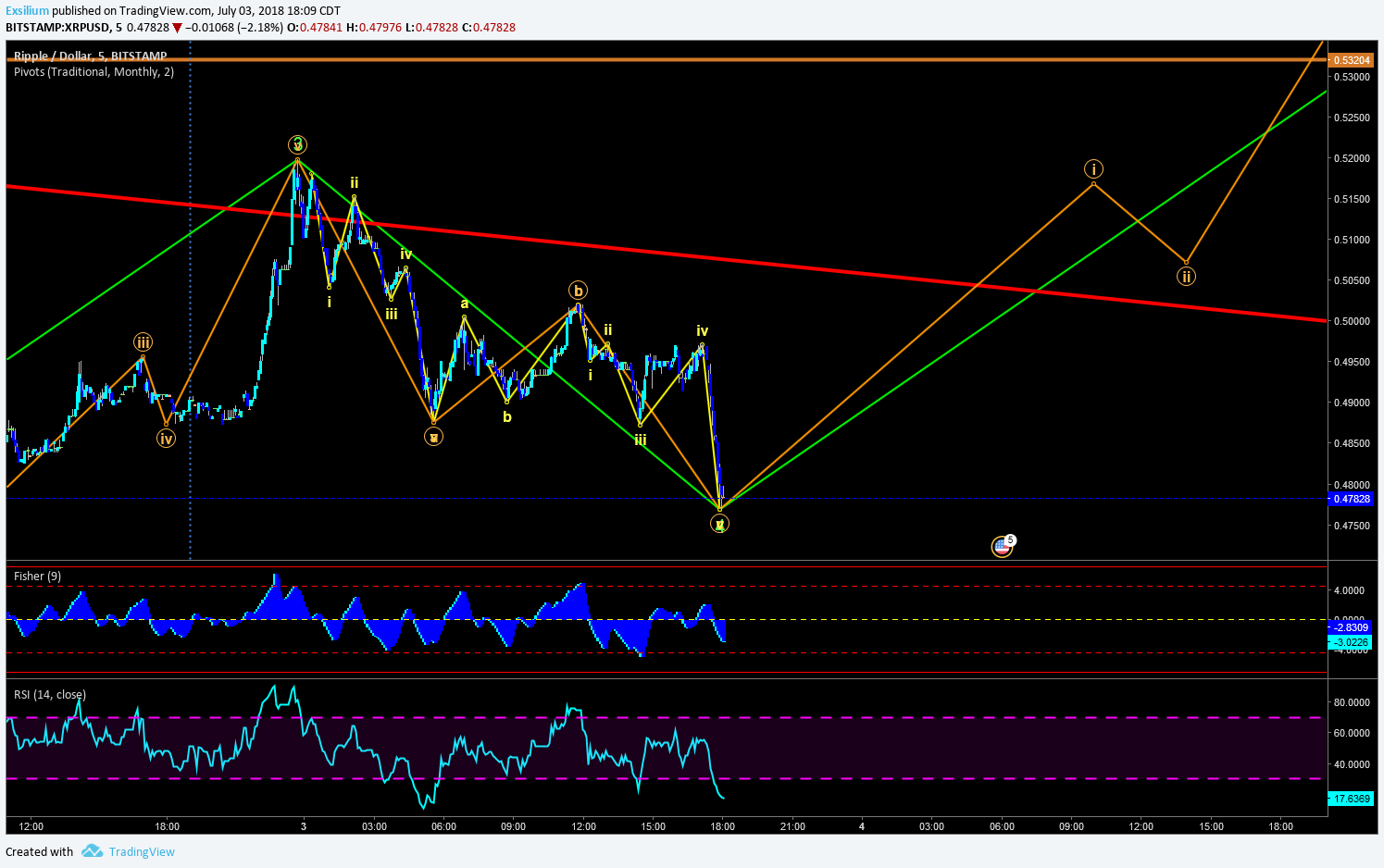Click the 0.50000 price axis tick
The width and height of the screenshot is (1384, 868).
[x=1352, y=321]
